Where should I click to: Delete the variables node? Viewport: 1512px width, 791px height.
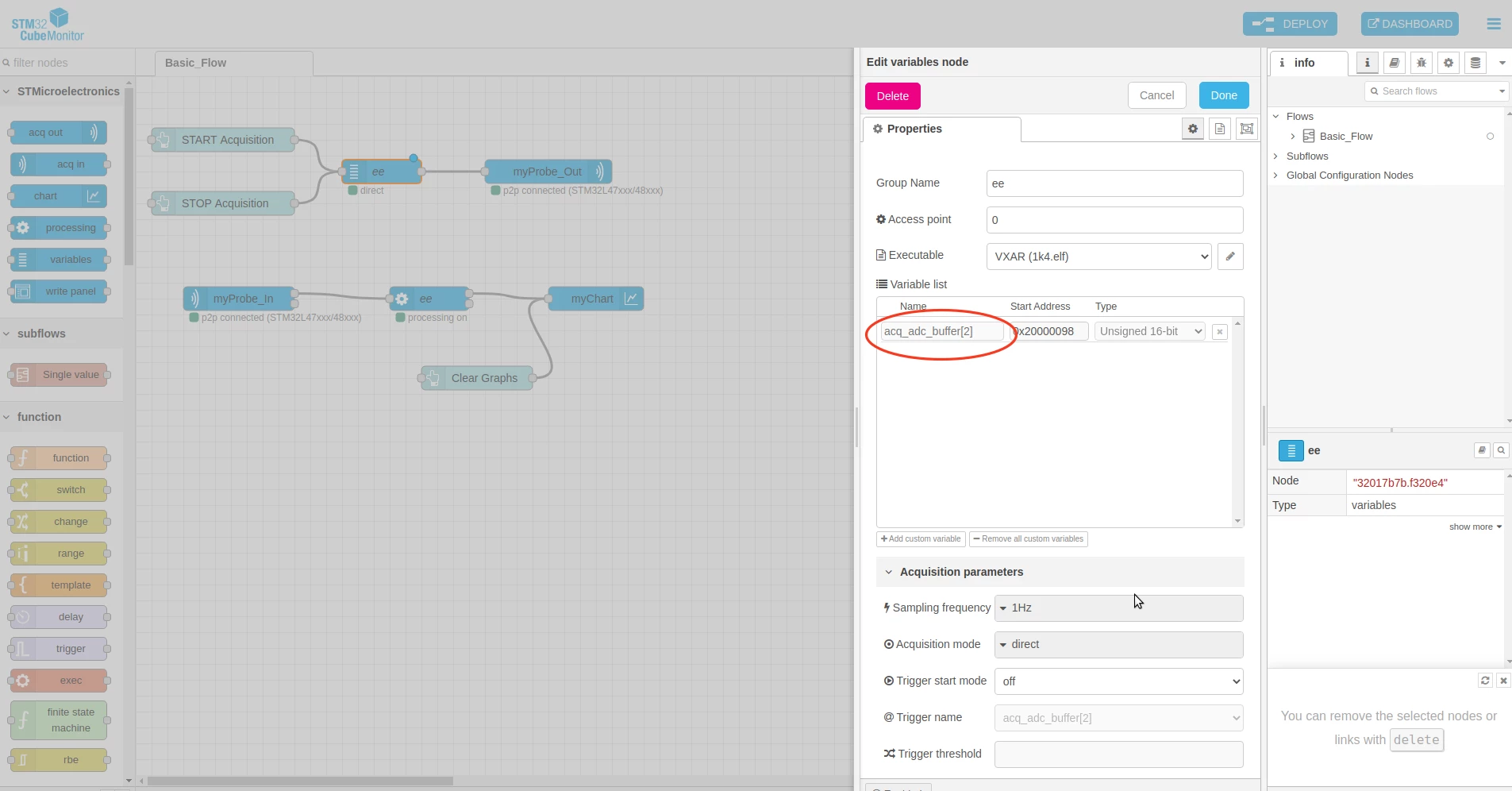[892, 95]
